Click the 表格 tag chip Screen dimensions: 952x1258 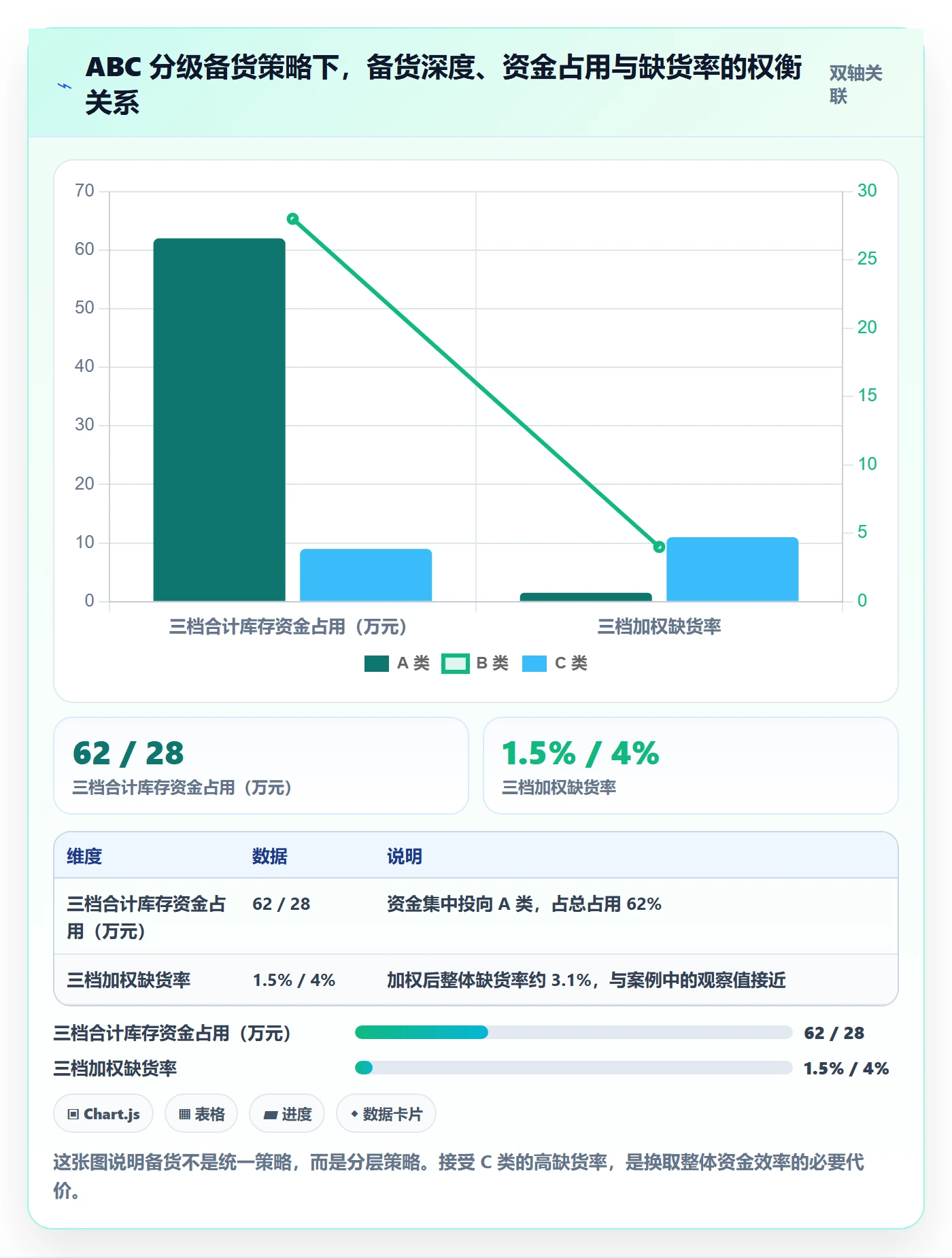201,1114
